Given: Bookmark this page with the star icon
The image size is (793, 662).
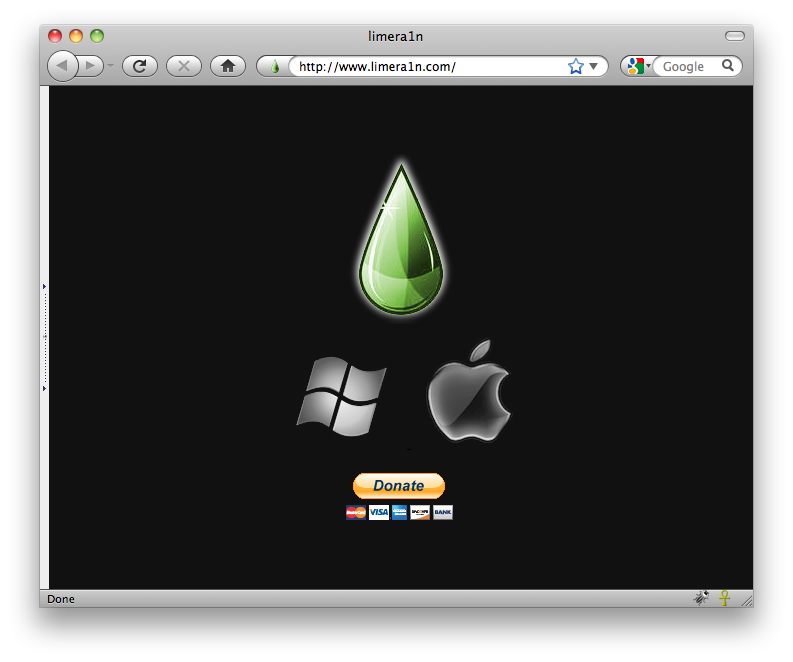Looking at the screenshot, I should coord(576,66).
